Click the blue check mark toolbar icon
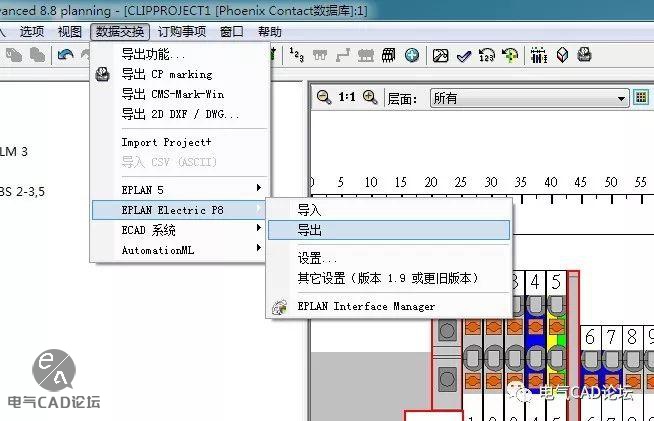Viewport: 654px width, 421px height. (464, 55)
